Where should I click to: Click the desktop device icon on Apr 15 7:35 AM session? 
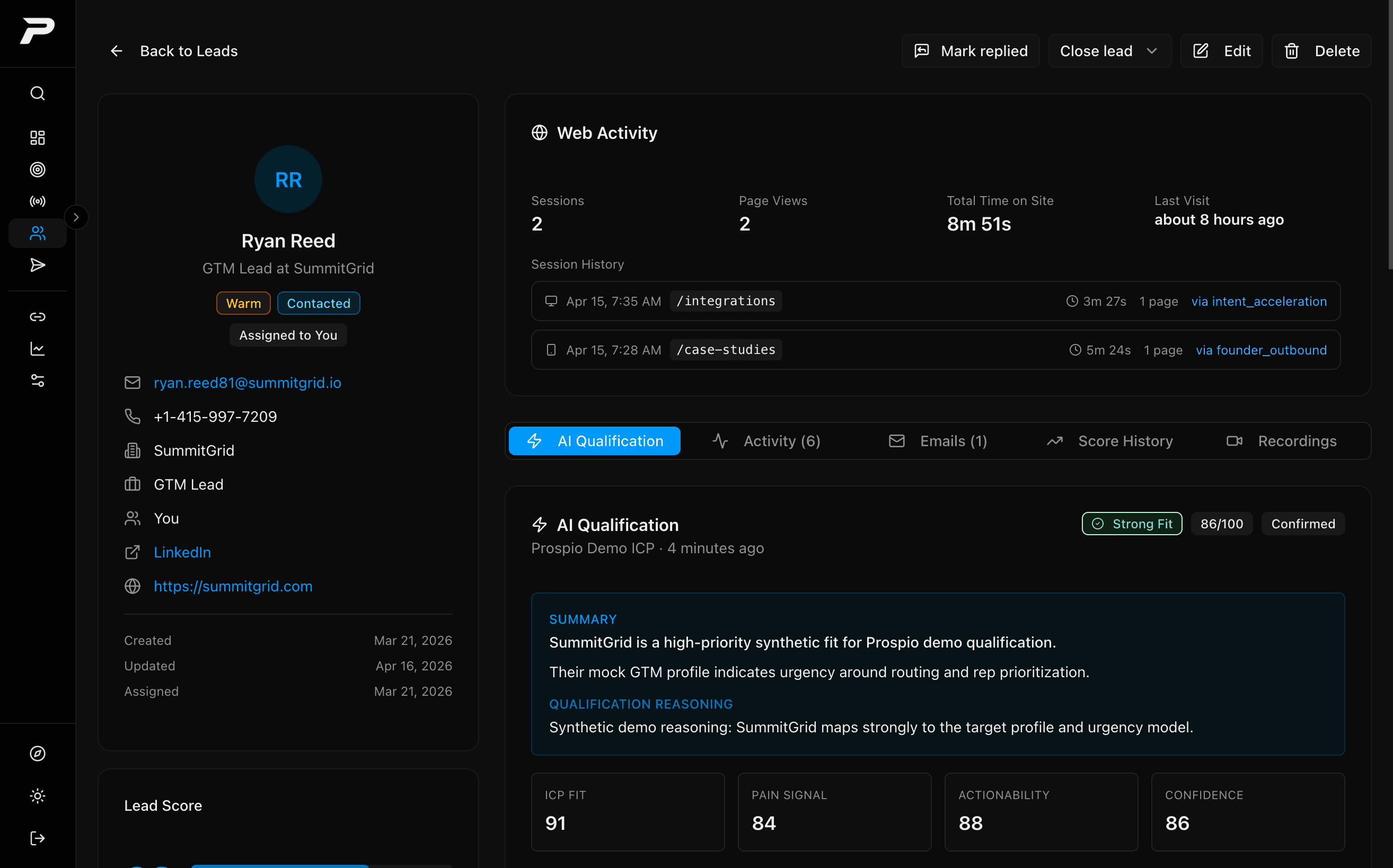click(x=551, y=302)
